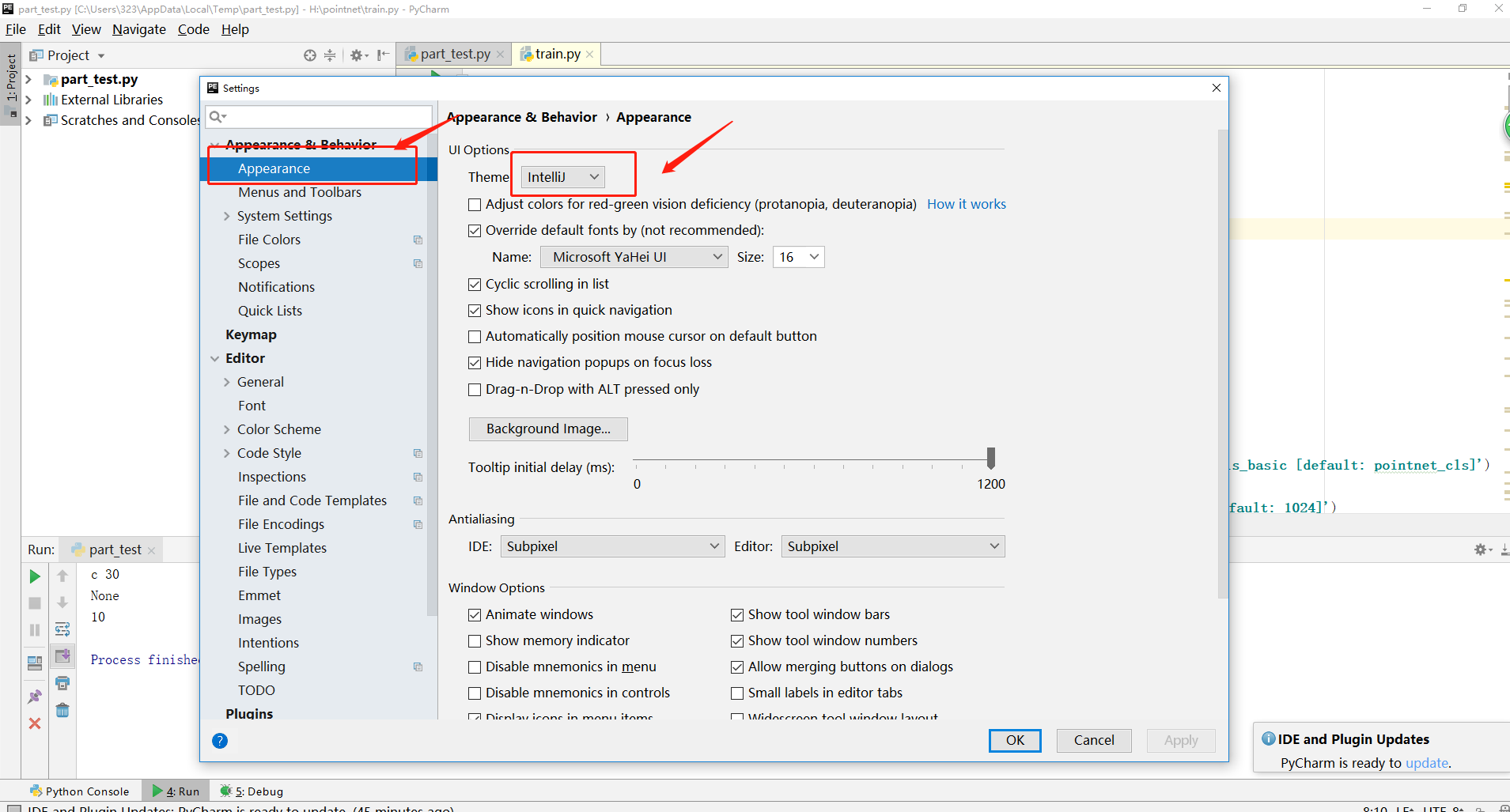
Task: Toggle Show icons in quick navigation
Action: pos(475,311)
